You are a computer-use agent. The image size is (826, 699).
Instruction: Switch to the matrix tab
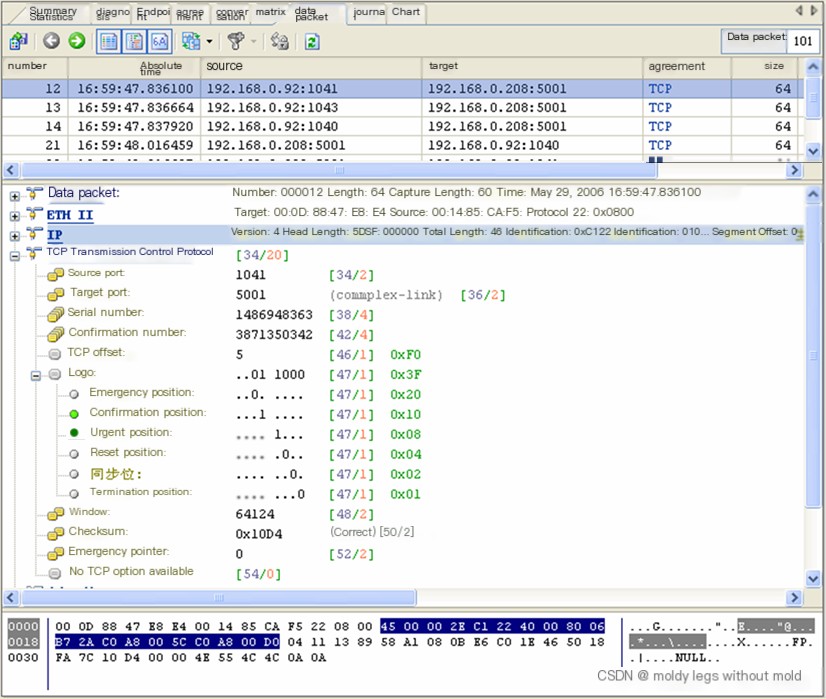tap(270, 12)
